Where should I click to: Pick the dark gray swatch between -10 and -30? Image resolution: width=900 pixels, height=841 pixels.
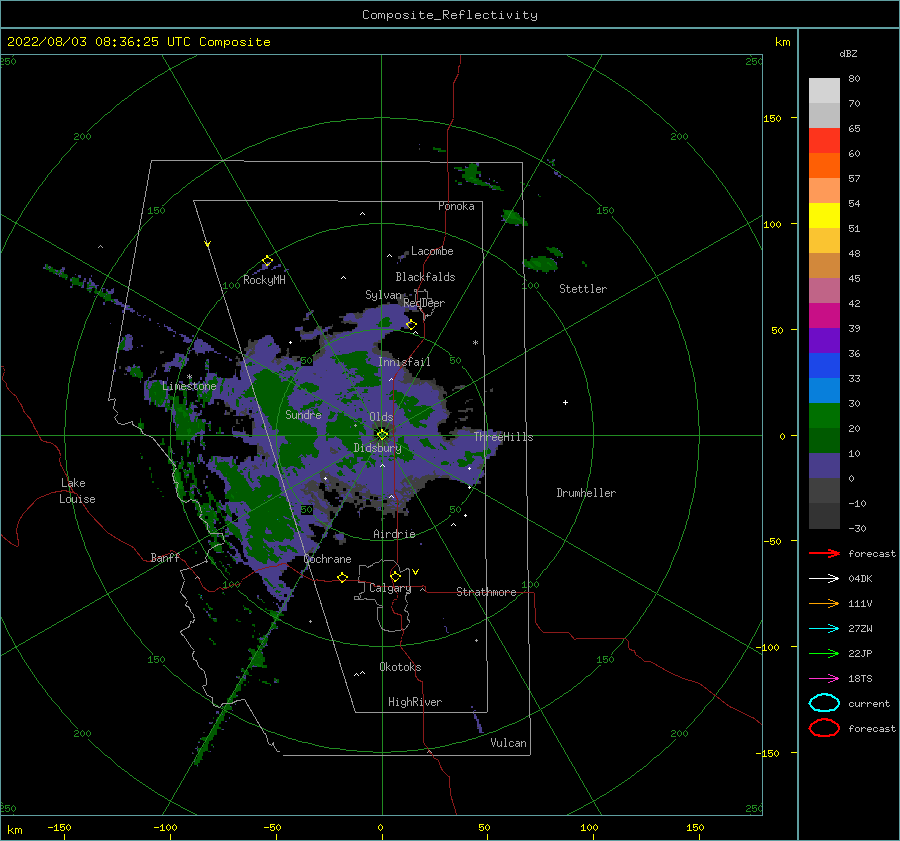click(824, 516)
